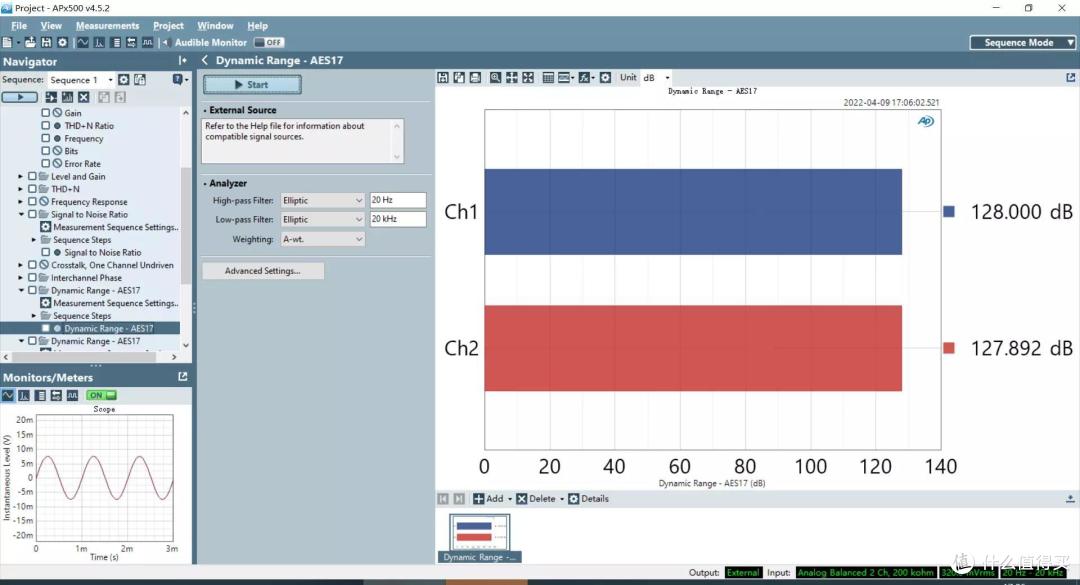
Task: Show the Meters monitor from main toolbar
Action: 116,43
